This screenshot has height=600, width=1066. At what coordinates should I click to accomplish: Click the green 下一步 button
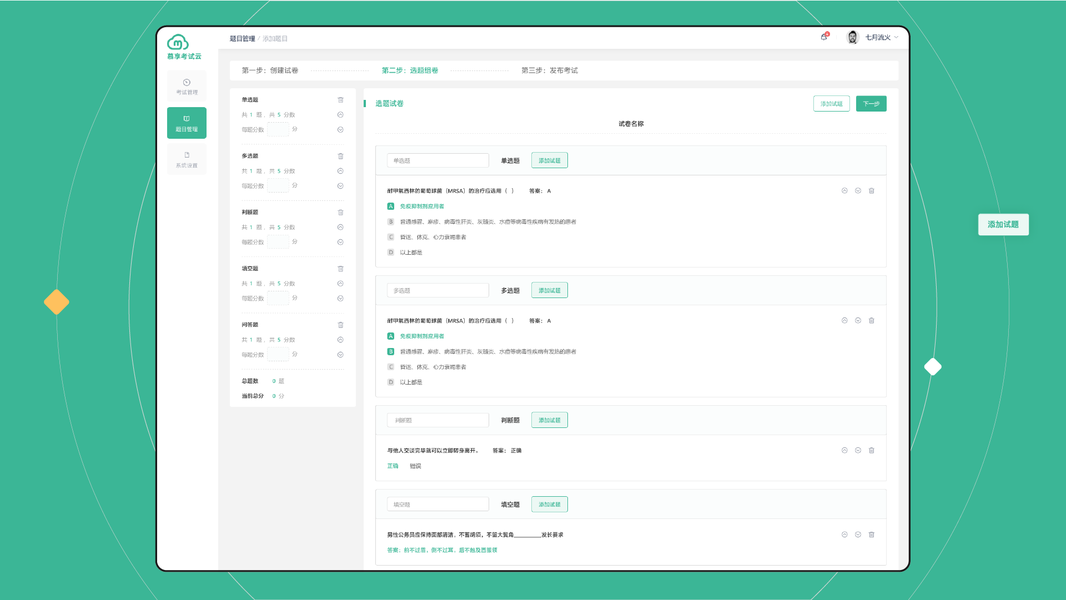[x=871, y=104]
